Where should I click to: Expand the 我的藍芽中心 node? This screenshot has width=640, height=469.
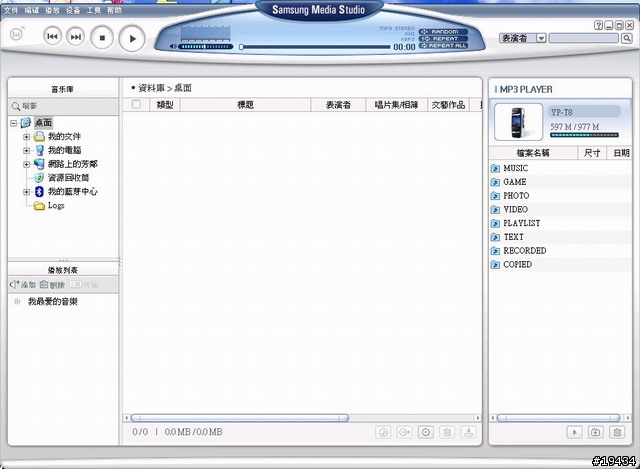27,192
